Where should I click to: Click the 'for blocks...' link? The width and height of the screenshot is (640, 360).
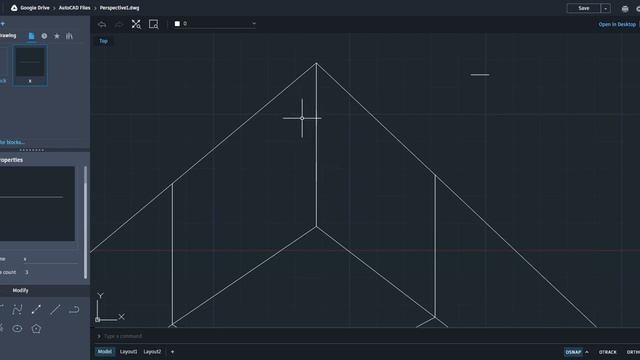(12, 142)
